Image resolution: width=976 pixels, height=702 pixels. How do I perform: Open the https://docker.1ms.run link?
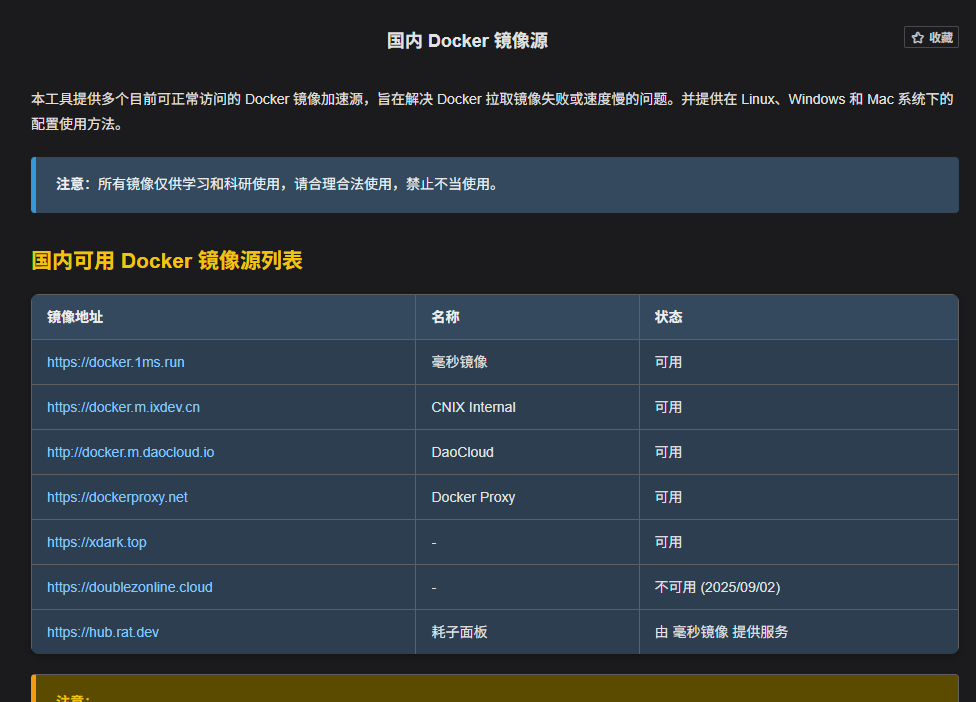116,362
